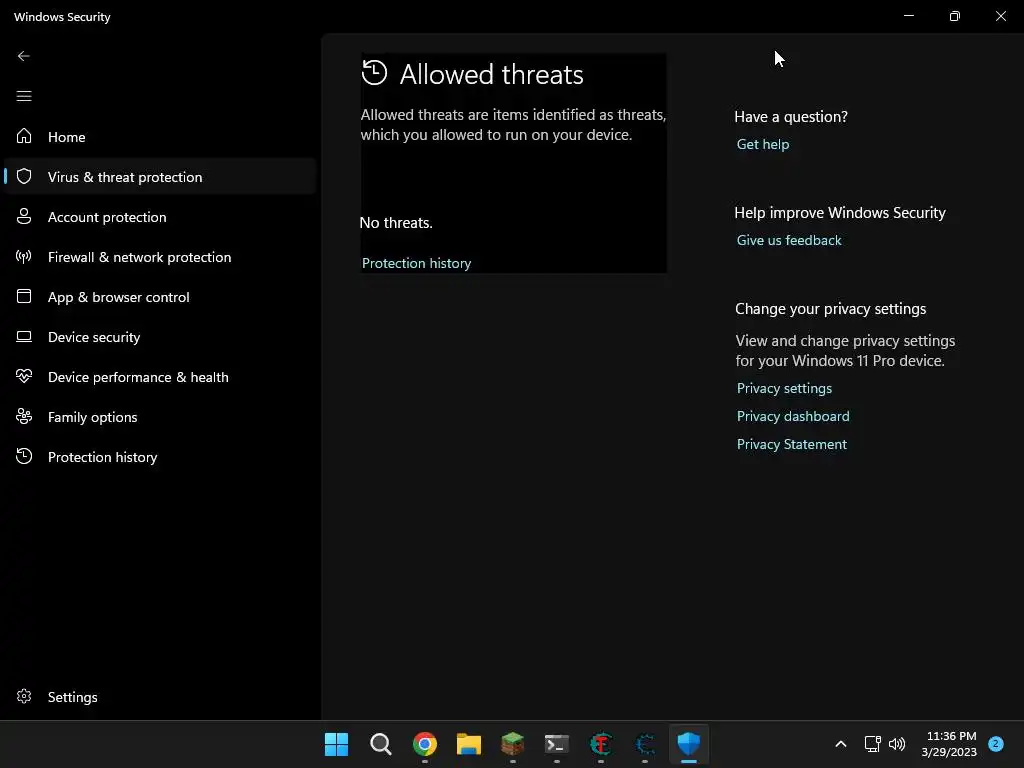
Task: Open File Explorer from taskbar
Action: (x=468, y=744)
